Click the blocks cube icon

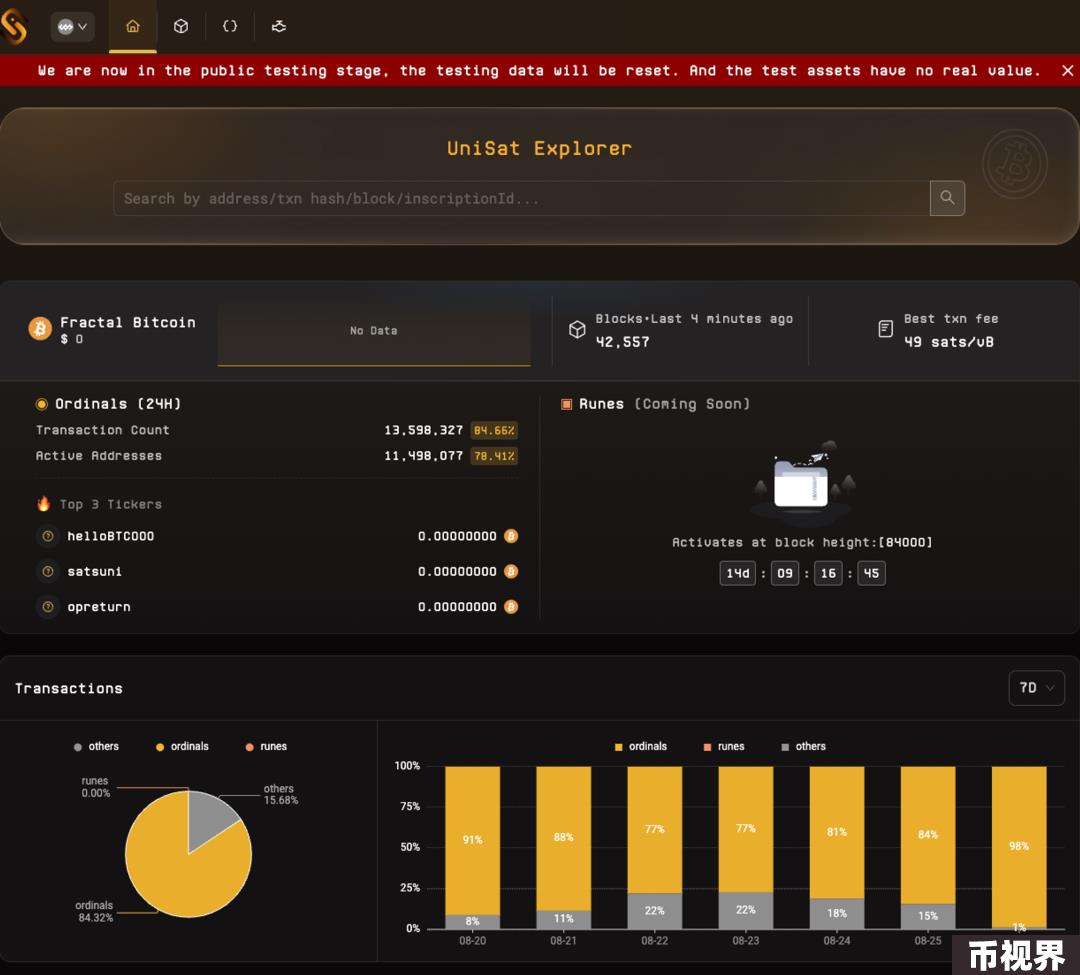pos(577,330)
